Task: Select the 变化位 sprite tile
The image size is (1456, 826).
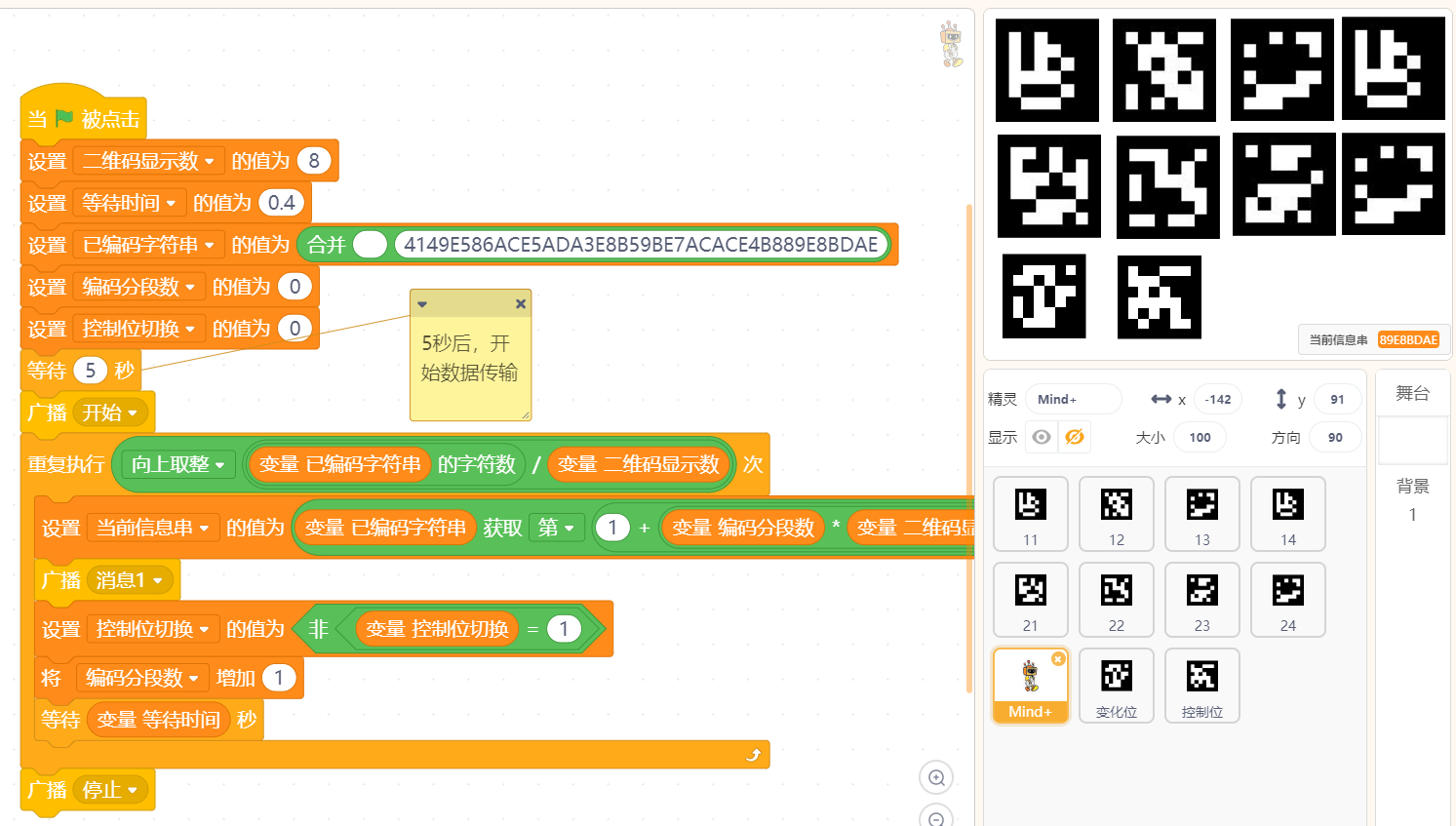Action: pyautogui.click(x=1117, y=686)
